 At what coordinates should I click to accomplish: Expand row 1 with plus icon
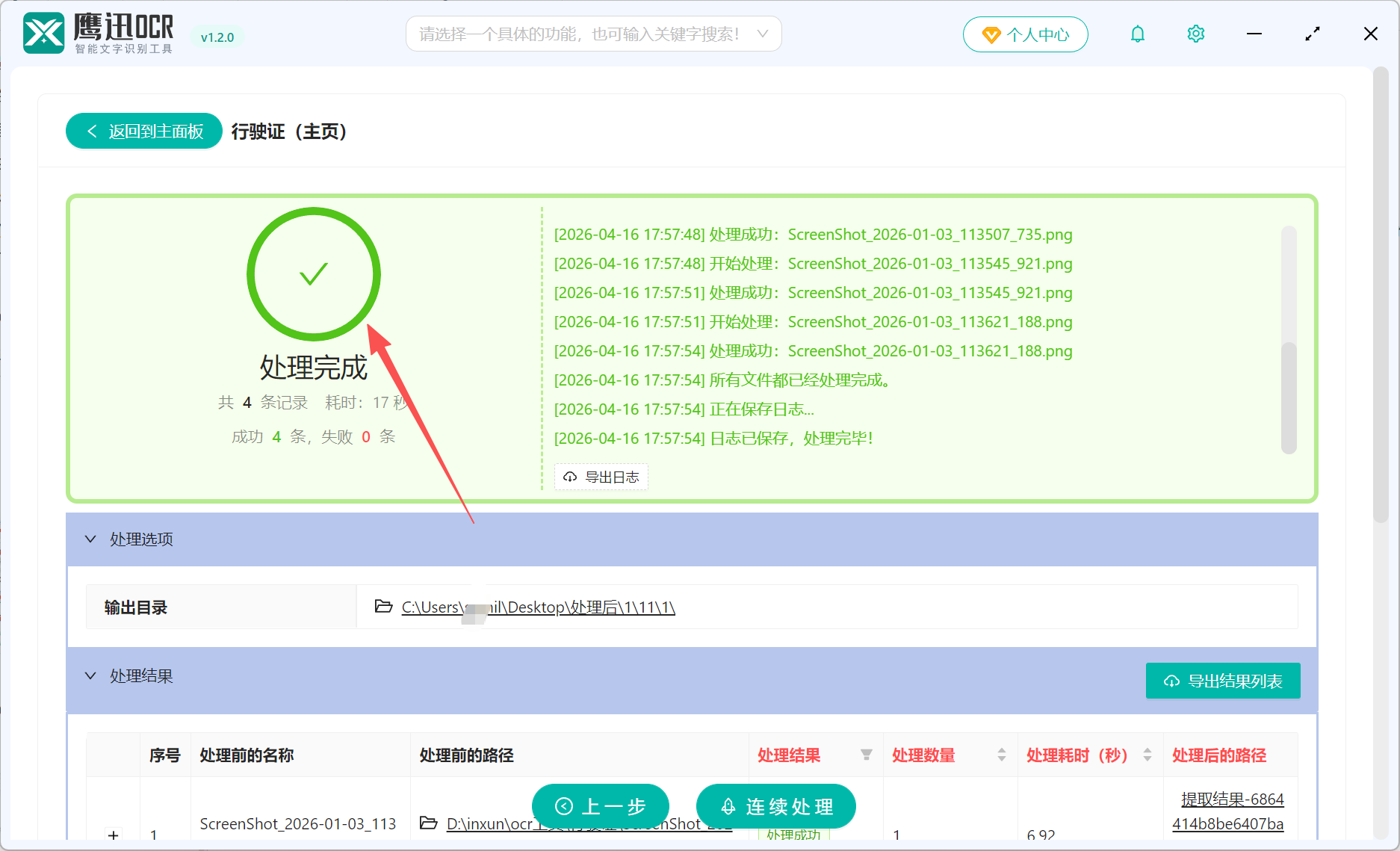coord(114,835)
